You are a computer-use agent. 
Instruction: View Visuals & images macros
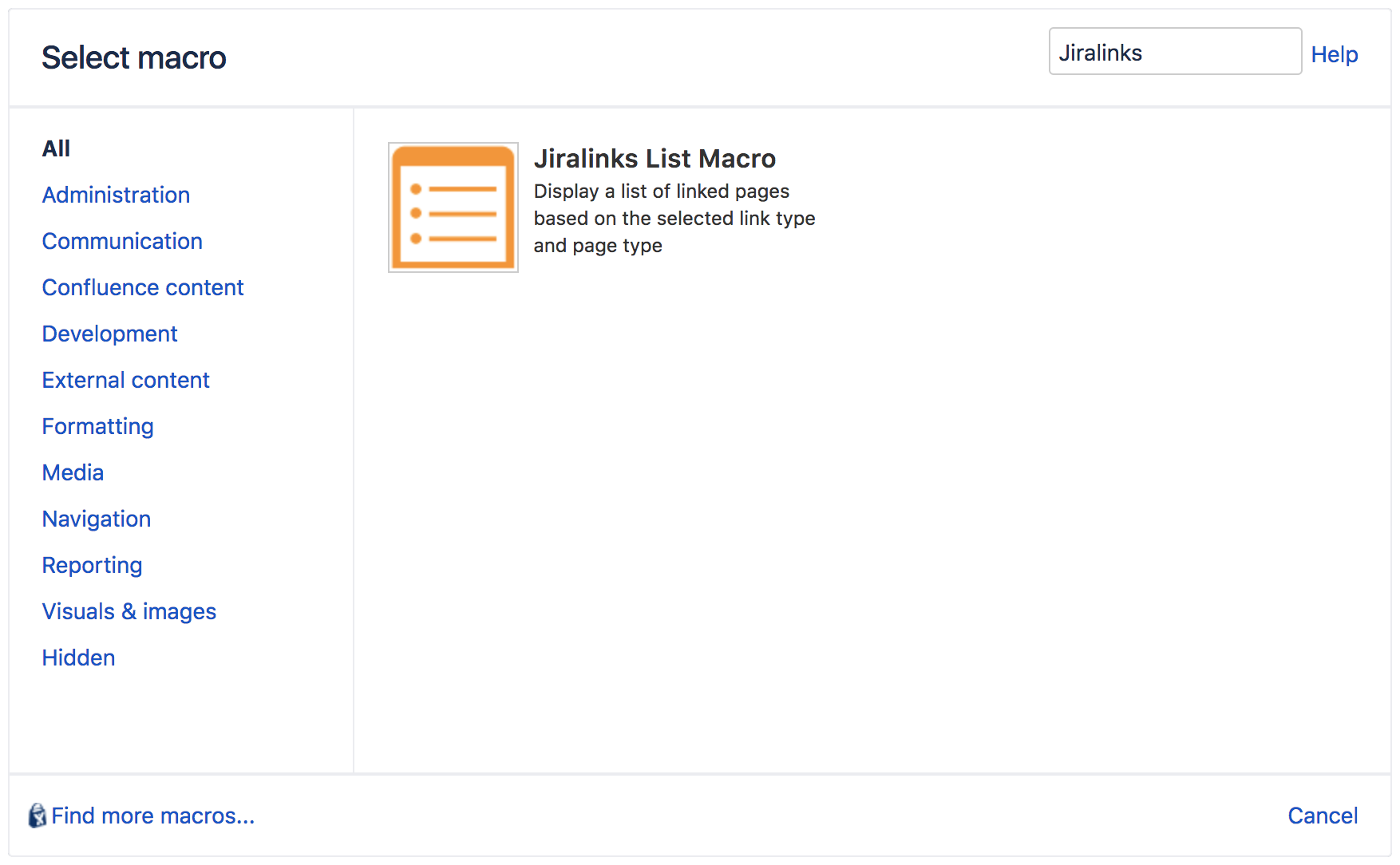tap(129, 611)
